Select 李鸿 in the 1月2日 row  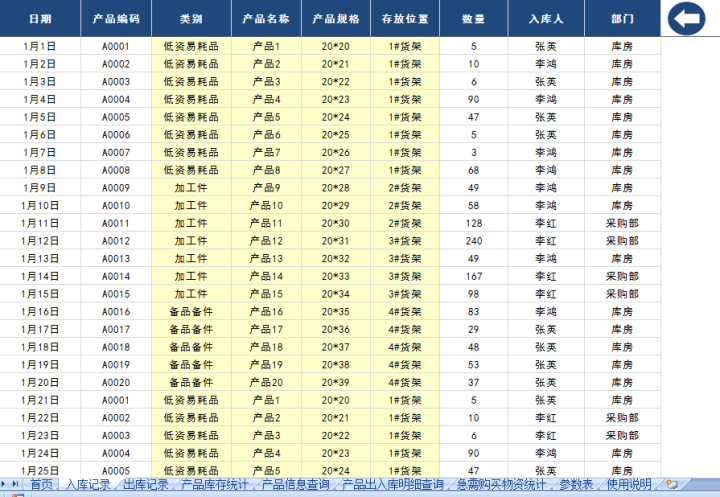(546, 64)
